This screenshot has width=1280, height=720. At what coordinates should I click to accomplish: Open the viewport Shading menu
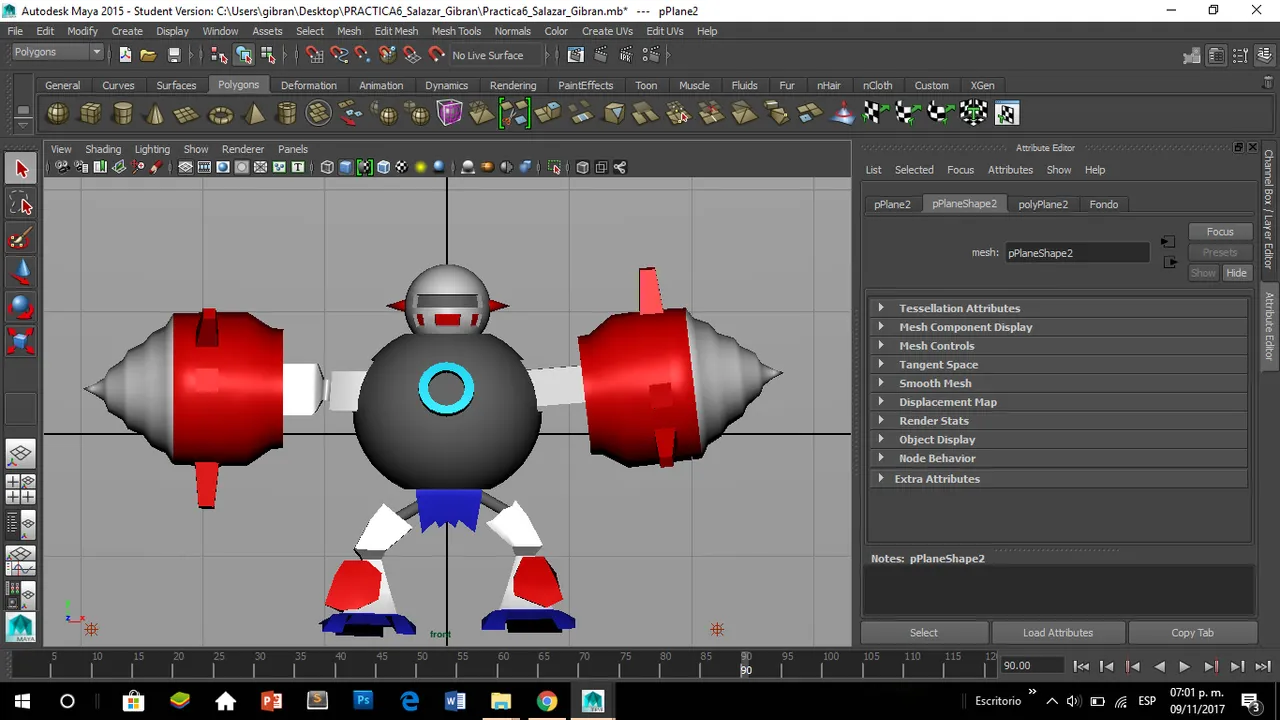click(103, 149)
